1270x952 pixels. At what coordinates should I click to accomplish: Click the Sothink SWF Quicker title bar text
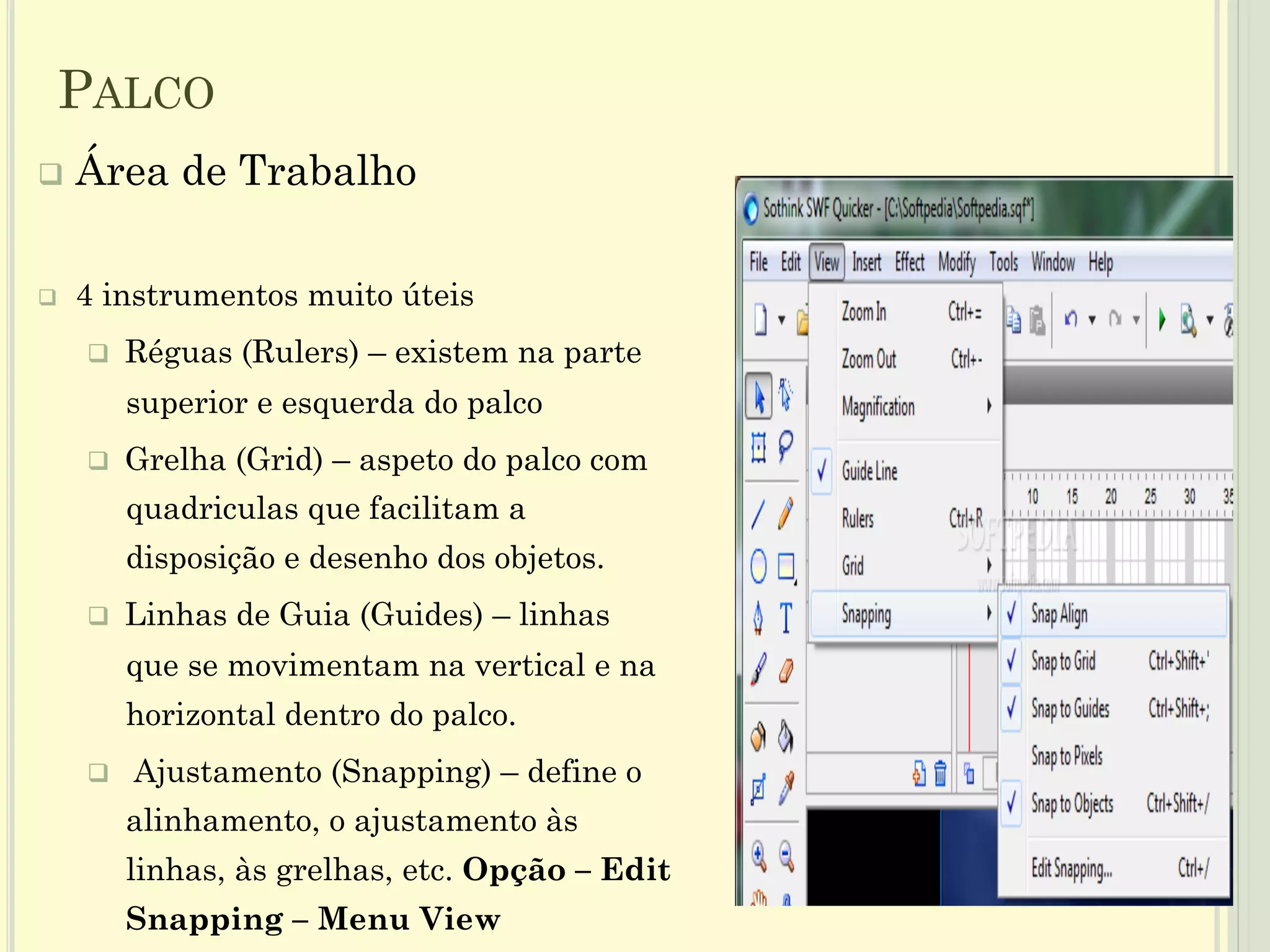point(899,209)
